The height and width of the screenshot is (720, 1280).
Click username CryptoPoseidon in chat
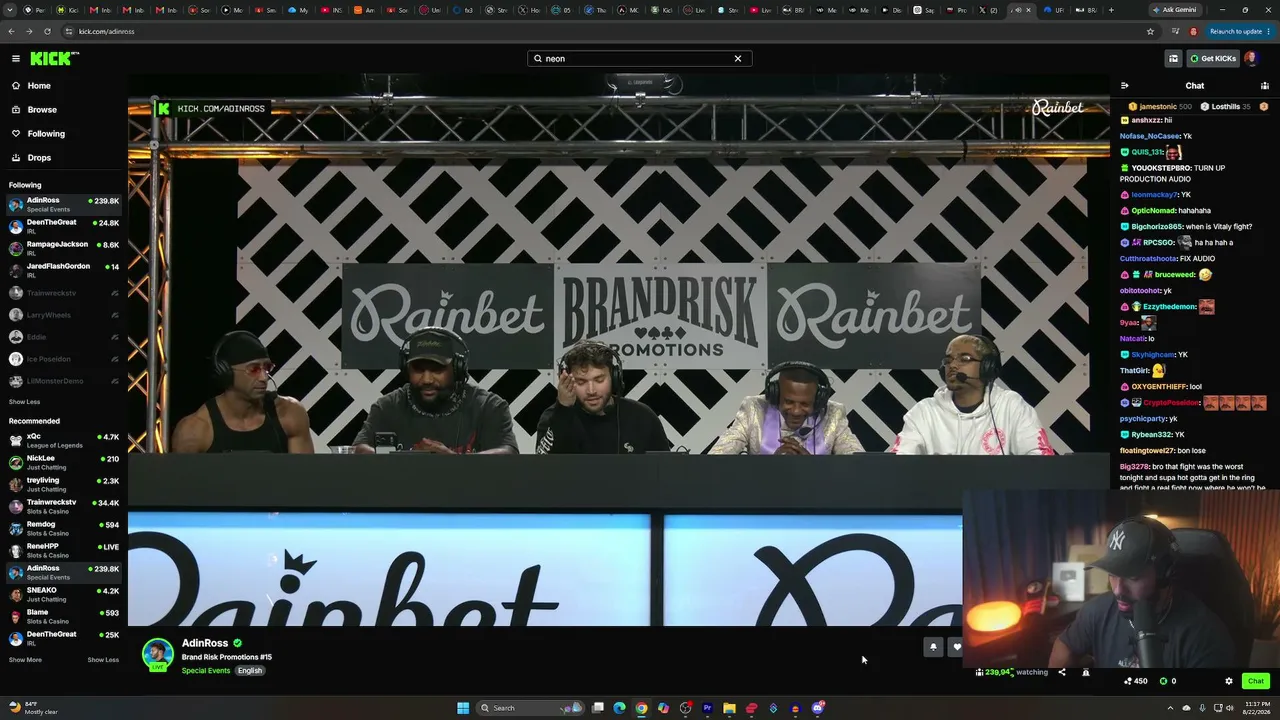click(1171, 403)
